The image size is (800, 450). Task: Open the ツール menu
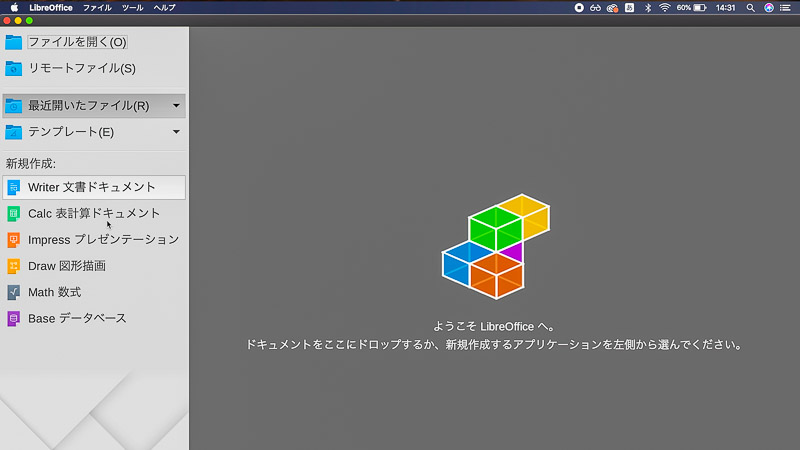pos(132,8)
